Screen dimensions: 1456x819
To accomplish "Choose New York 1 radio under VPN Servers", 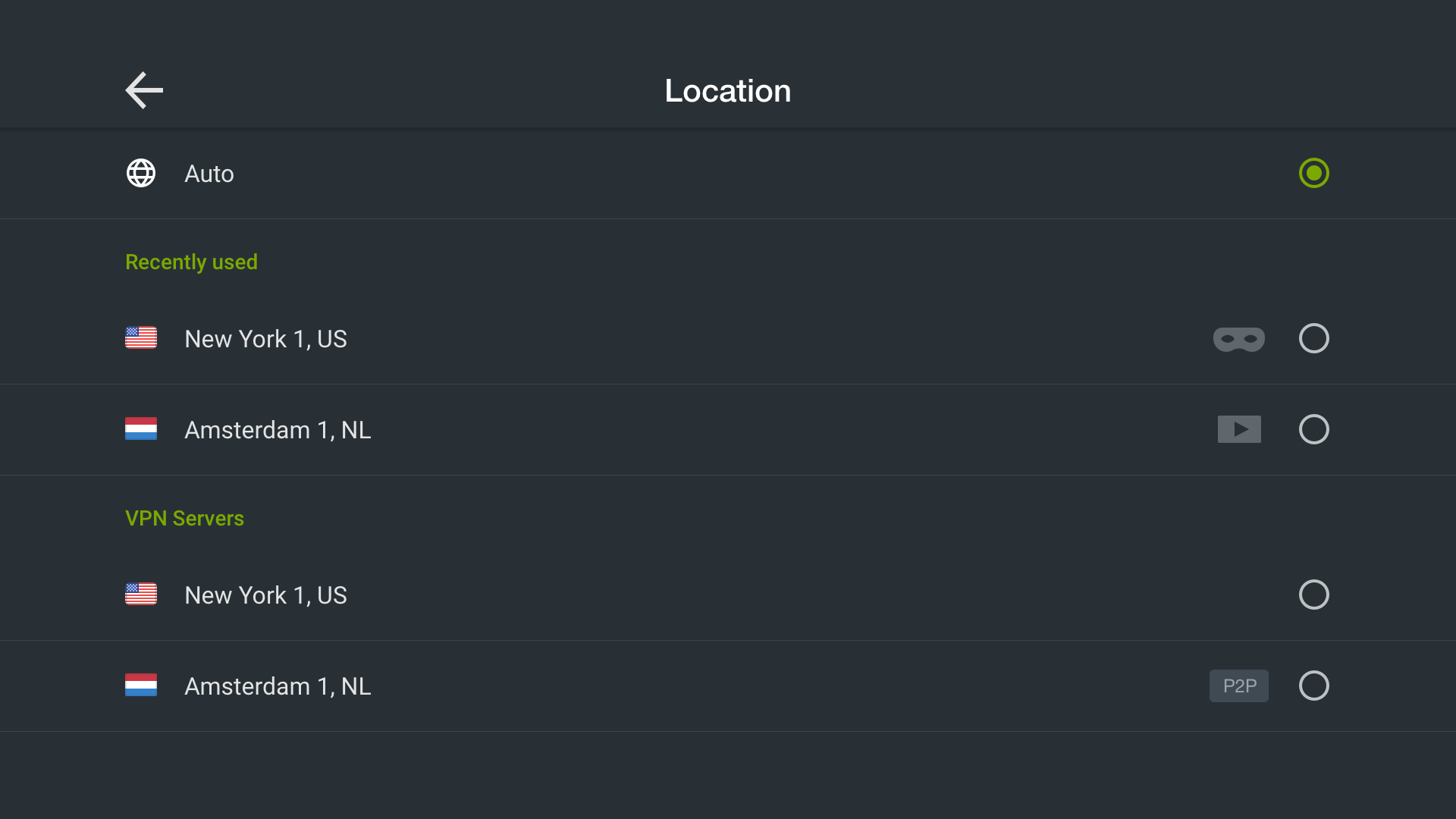I will click(1313, 595).
